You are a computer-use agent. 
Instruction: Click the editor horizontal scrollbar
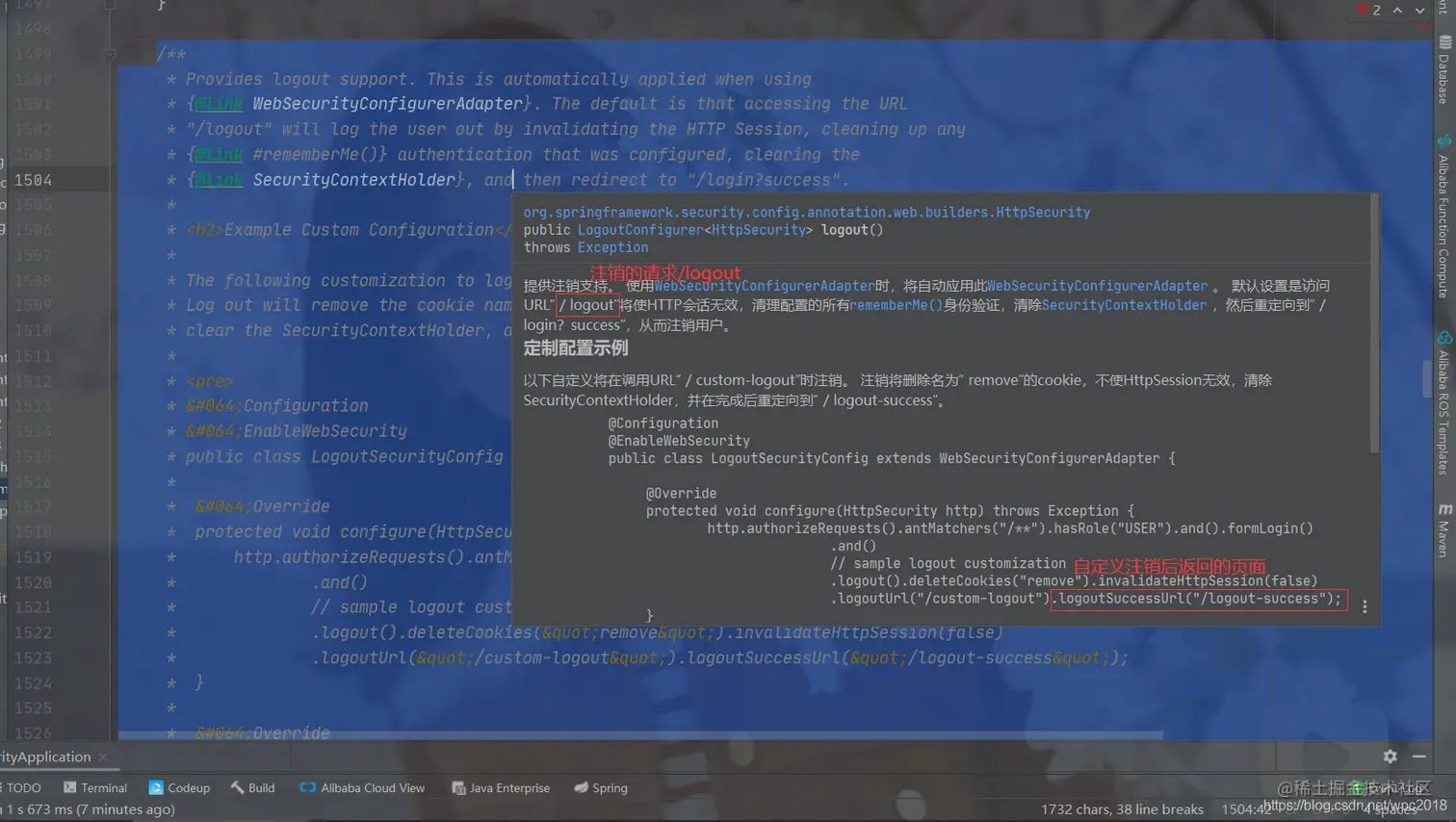click(640, 735)
